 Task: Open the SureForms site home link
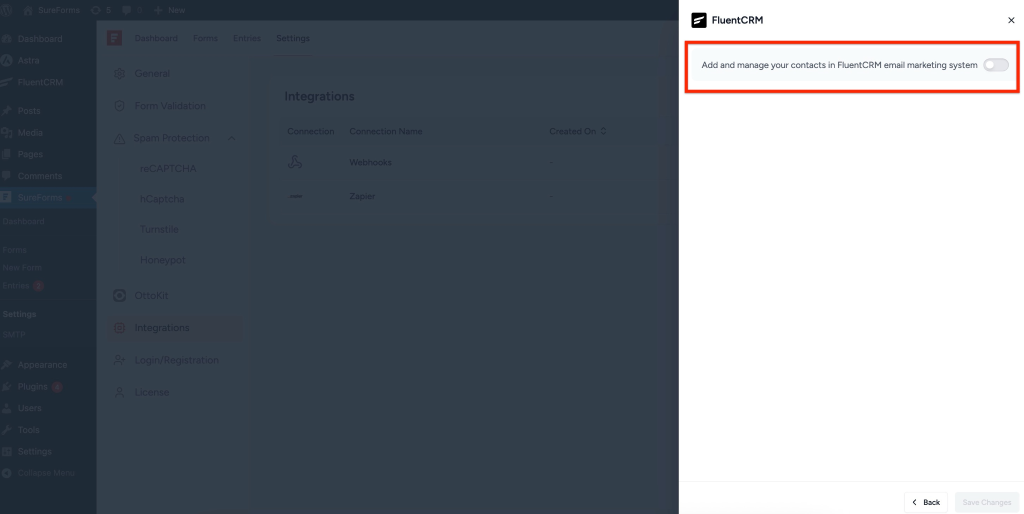(51, 10)
